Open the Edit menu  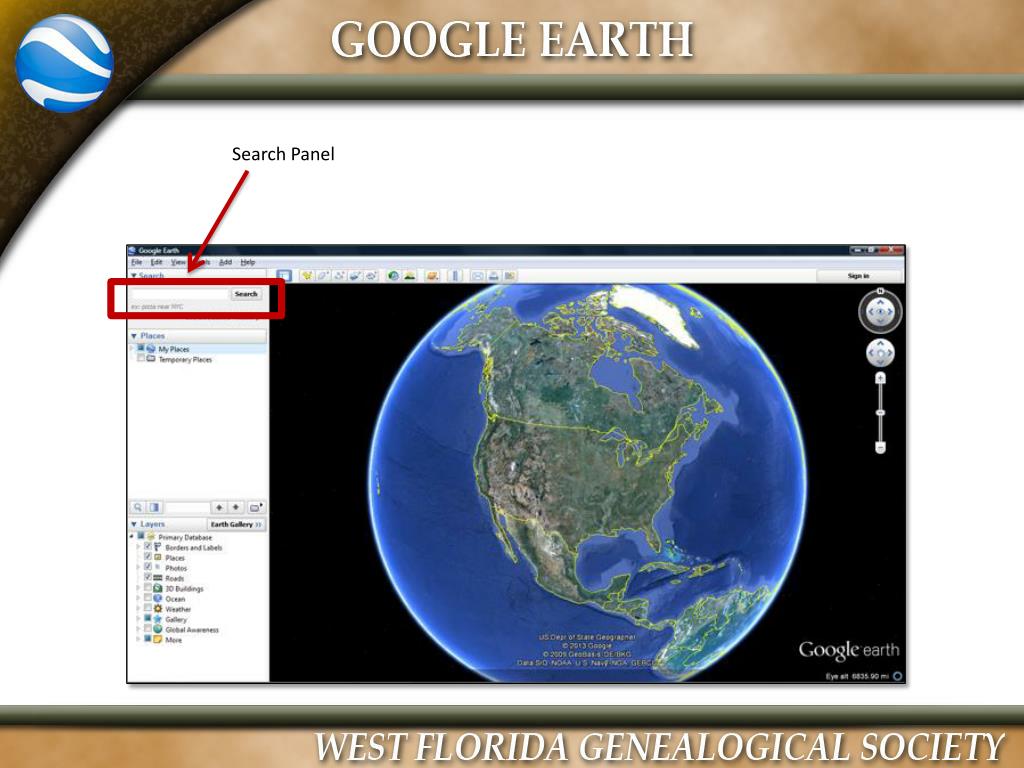(157, 262)
